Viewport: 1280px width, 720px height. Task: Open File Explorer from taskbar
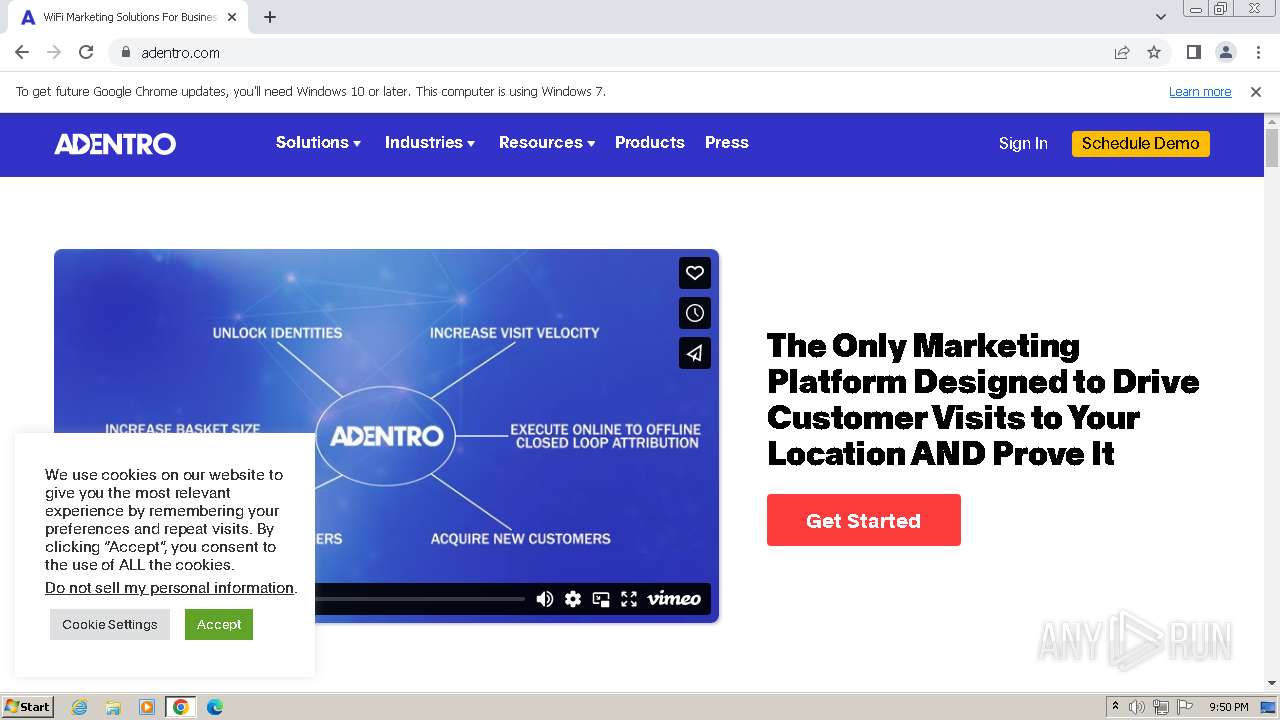tap(113, 707)
